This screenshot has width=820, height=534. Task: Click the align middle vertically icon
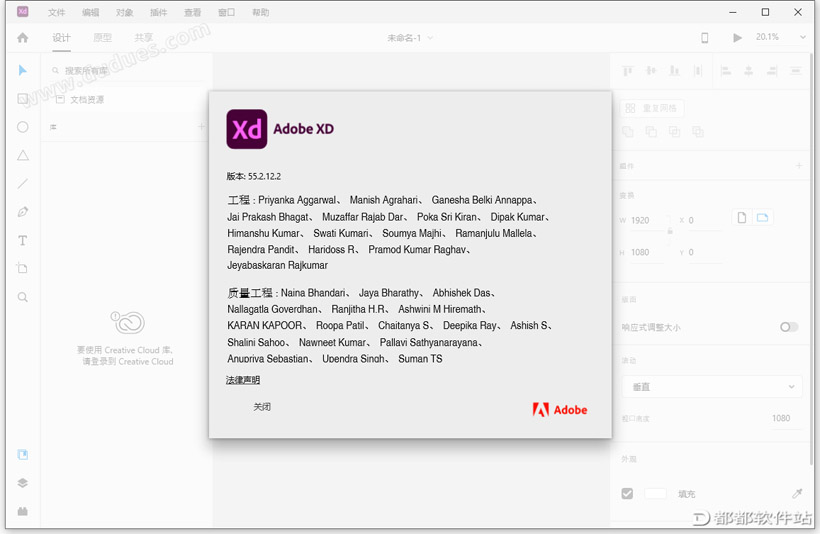[651, 71]
